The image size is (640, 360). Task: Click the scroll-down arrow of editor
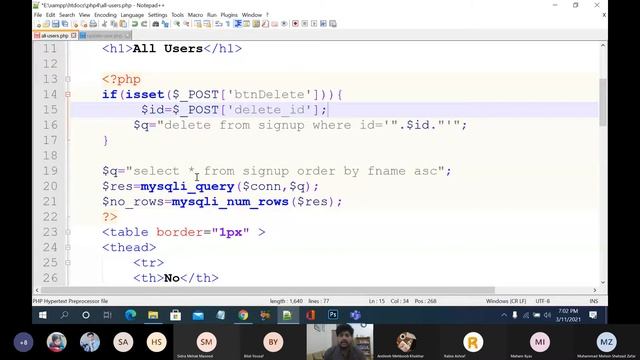[x=603, y=282]
